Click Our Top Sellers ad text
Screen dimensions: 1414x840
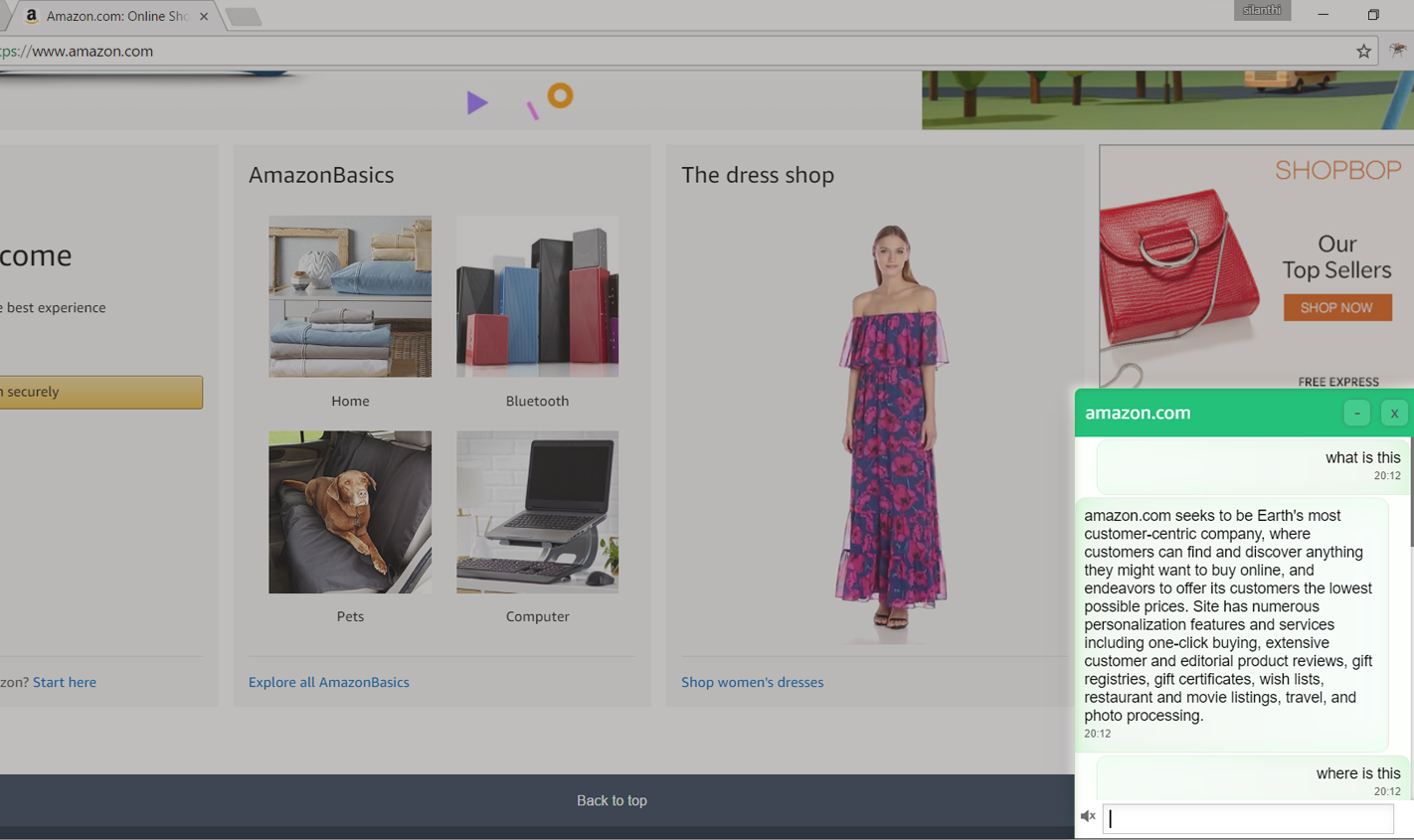1336,257
